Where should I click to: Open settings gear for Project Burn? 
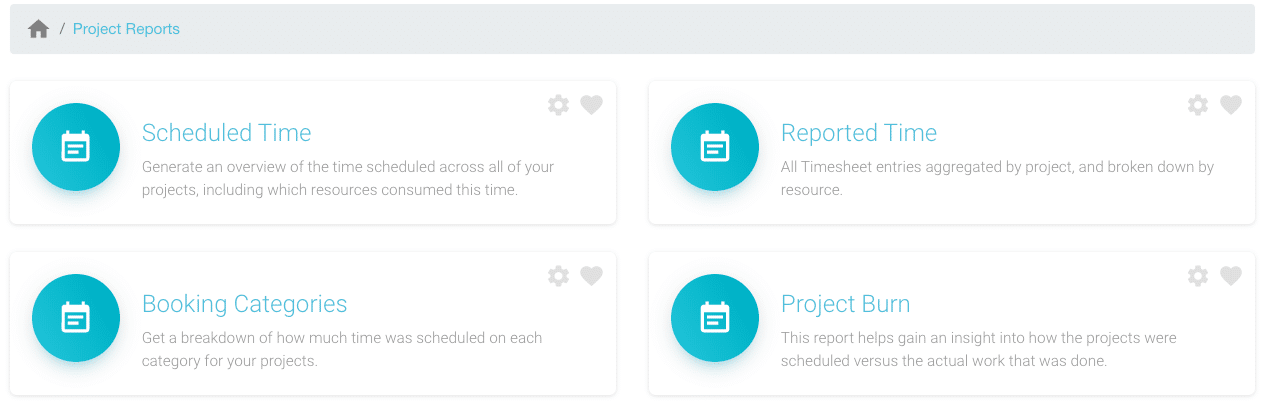tap(1198, 276)
